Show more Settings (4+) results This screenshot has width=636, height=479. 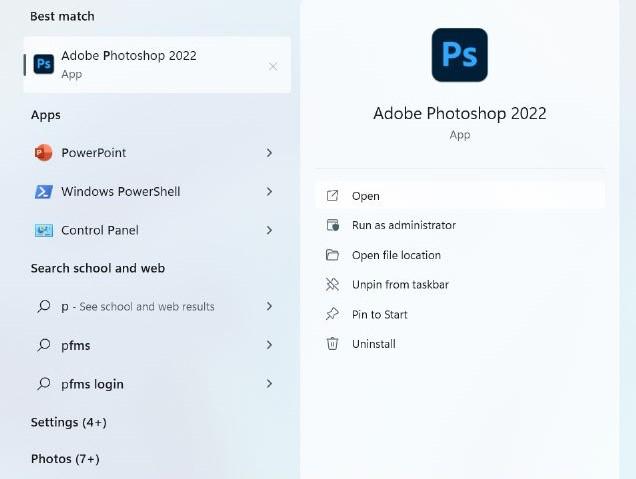coord(68,422)
